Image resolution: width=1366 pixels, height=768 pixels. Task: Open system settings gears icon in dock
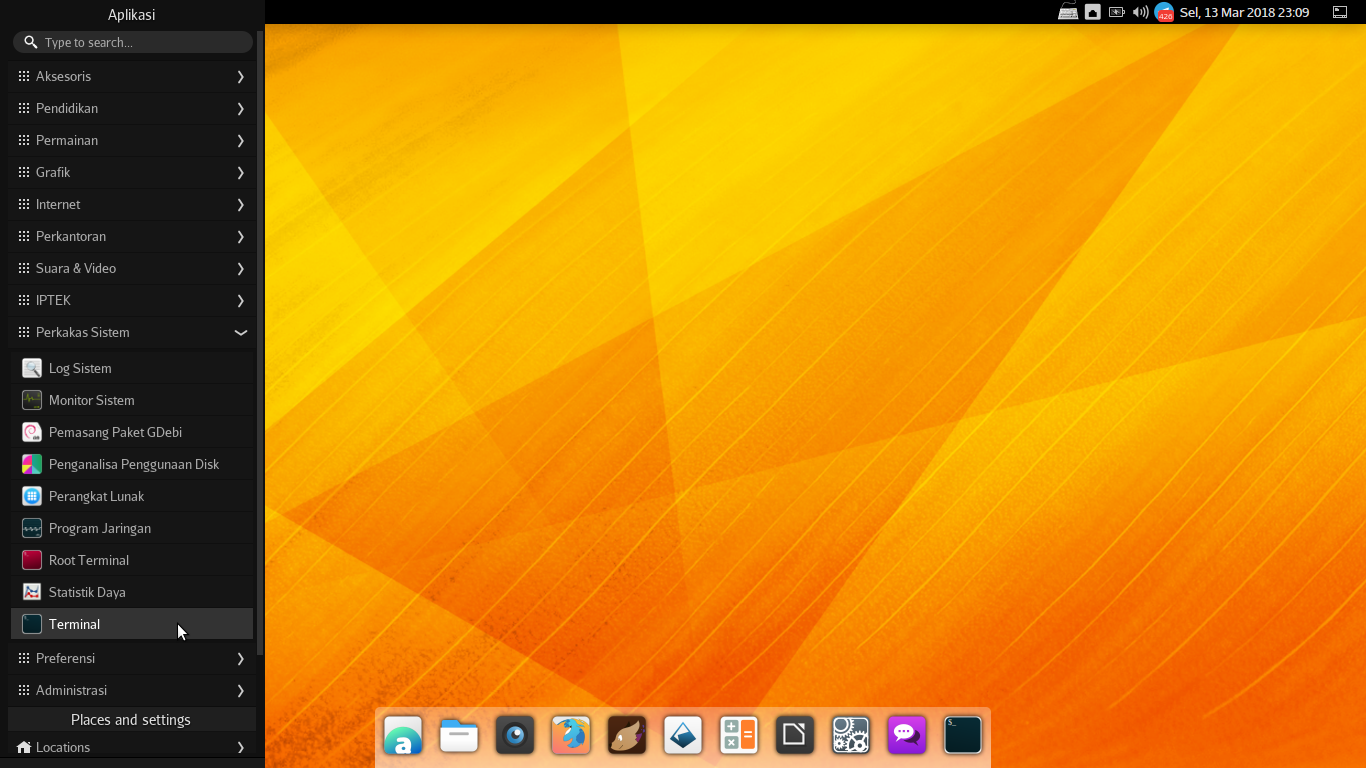(x=851, y=736)
